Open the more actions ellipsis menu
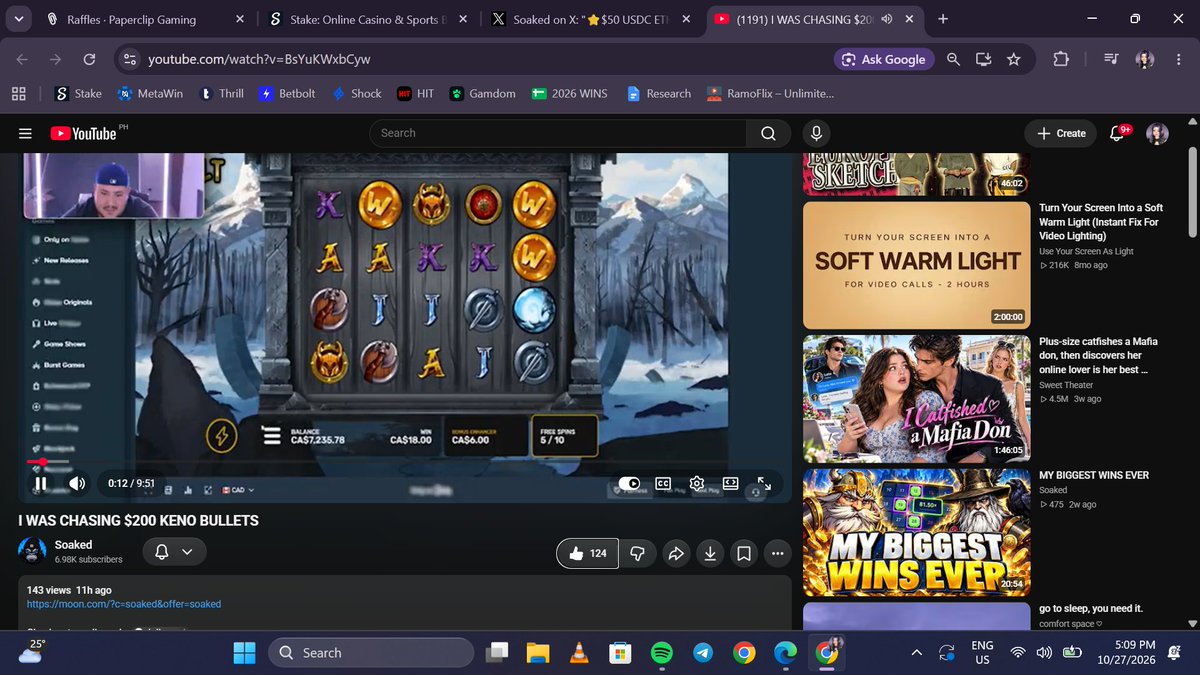 tap(778, 553)
